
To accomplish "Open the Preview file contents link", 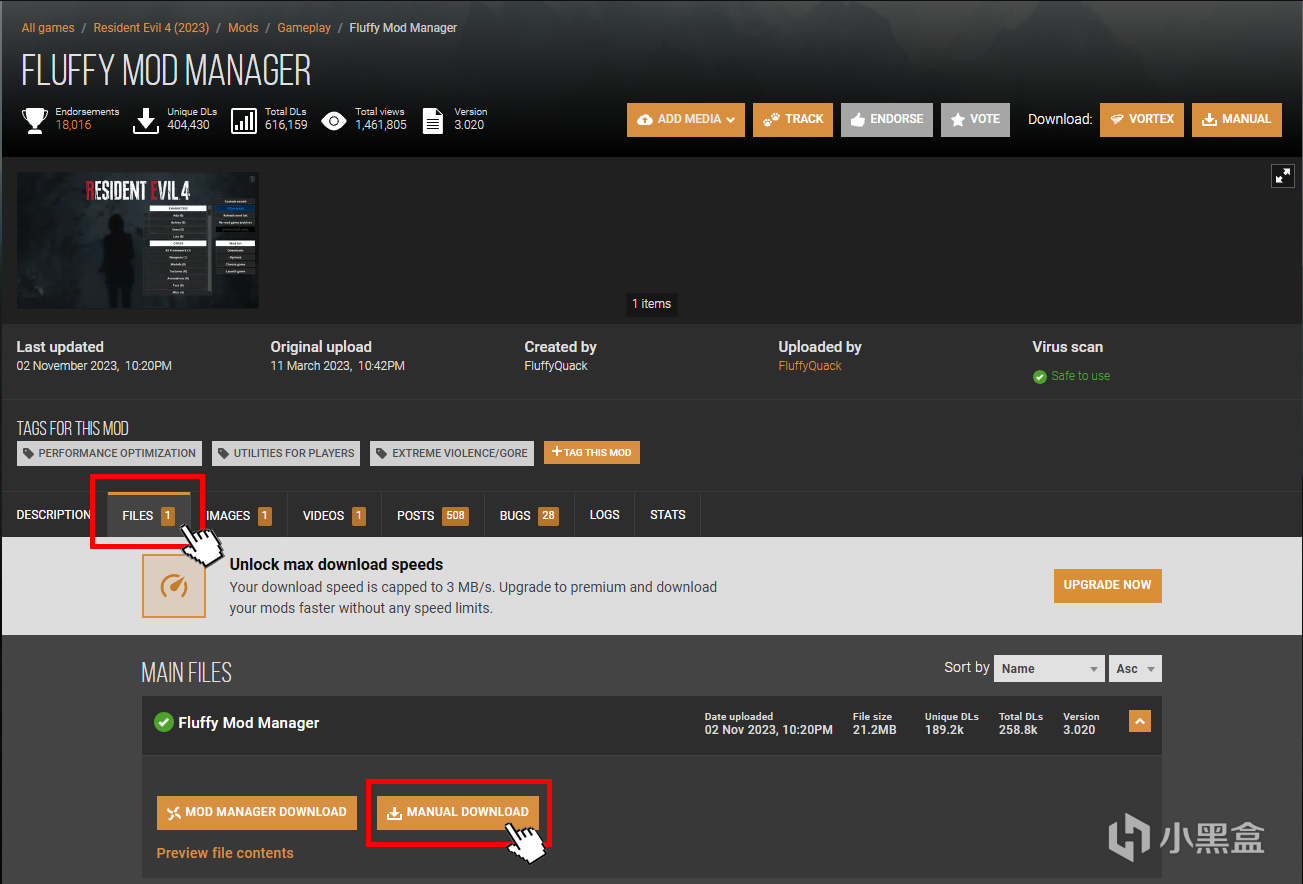I will (225, 853).
